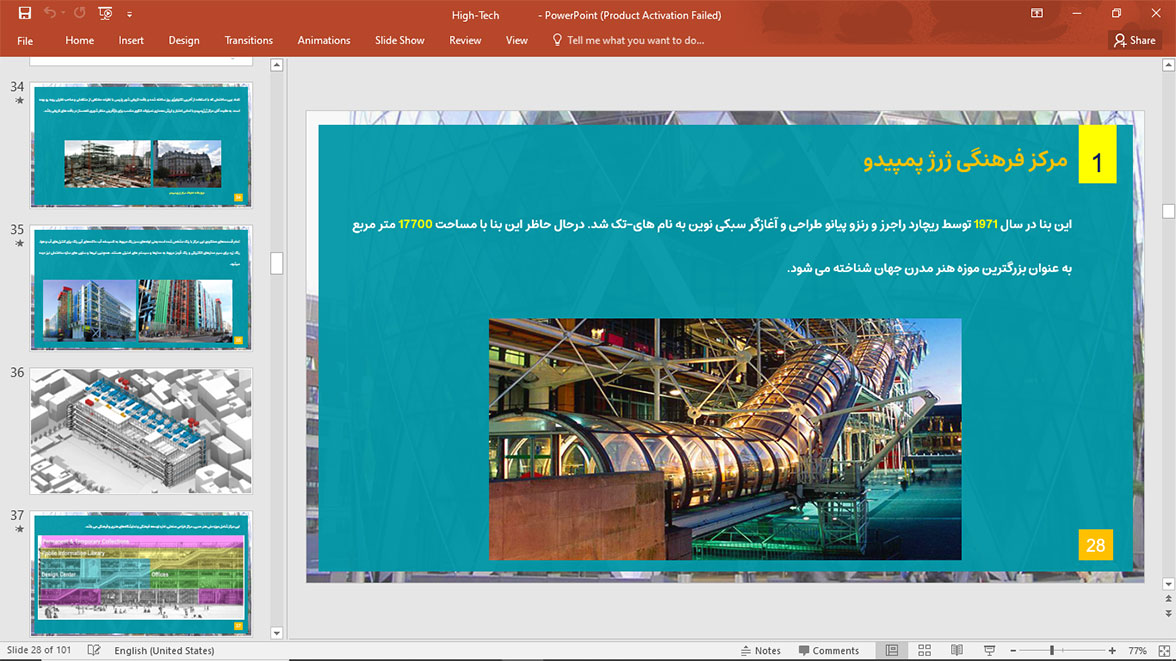Switch to Reading View

coord(957,650)
